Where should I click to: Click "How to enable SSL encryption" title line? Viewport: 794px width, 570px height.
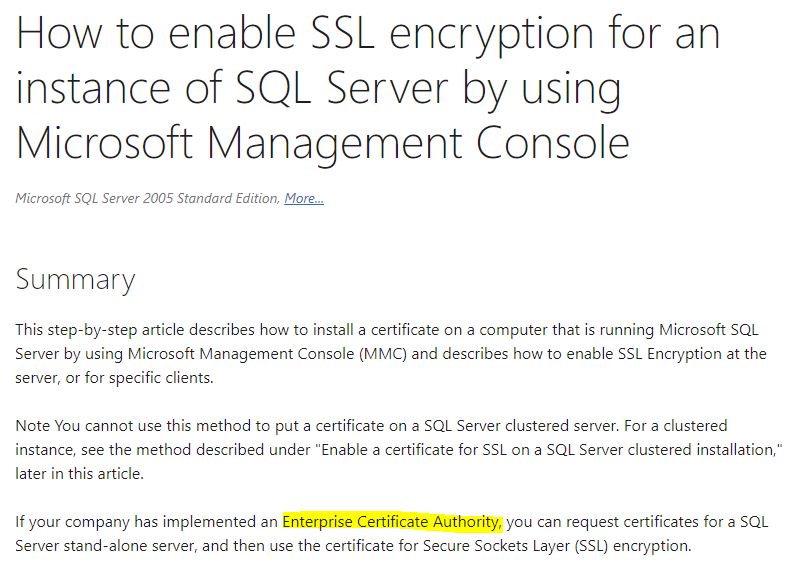(368, 36)
